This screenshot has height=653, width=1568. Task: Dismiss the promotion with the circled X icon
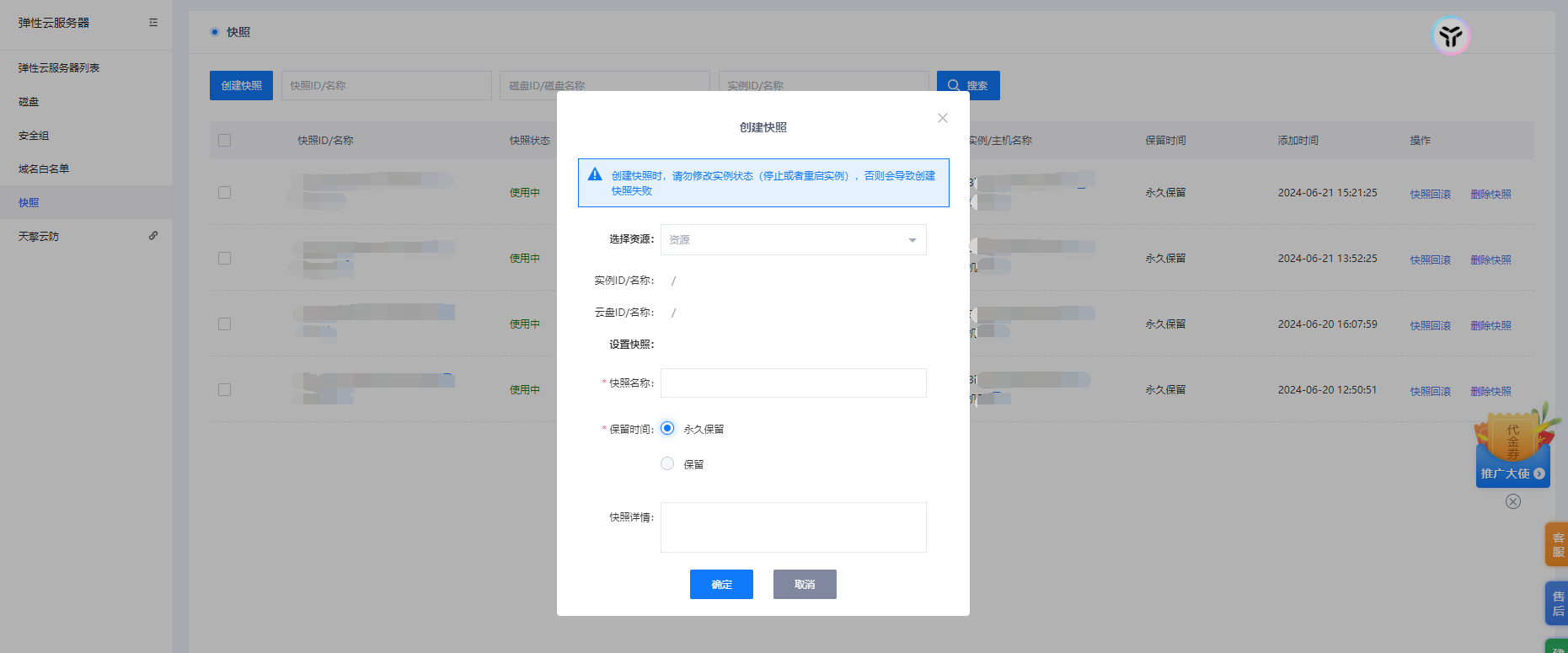coord(1513,501)
